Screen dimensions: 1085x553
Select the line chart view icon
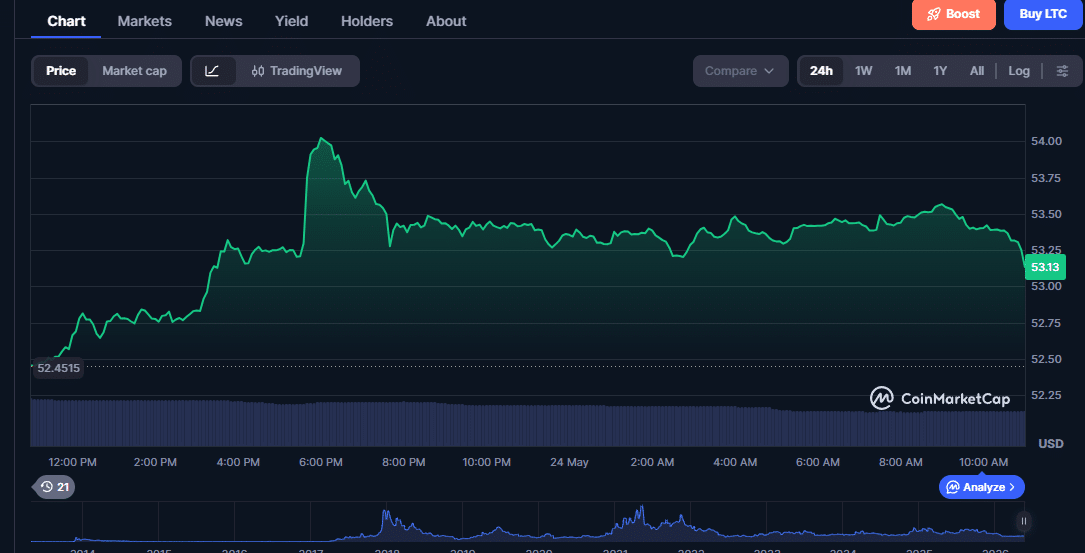pyautogui.click(x=212, y=71)
